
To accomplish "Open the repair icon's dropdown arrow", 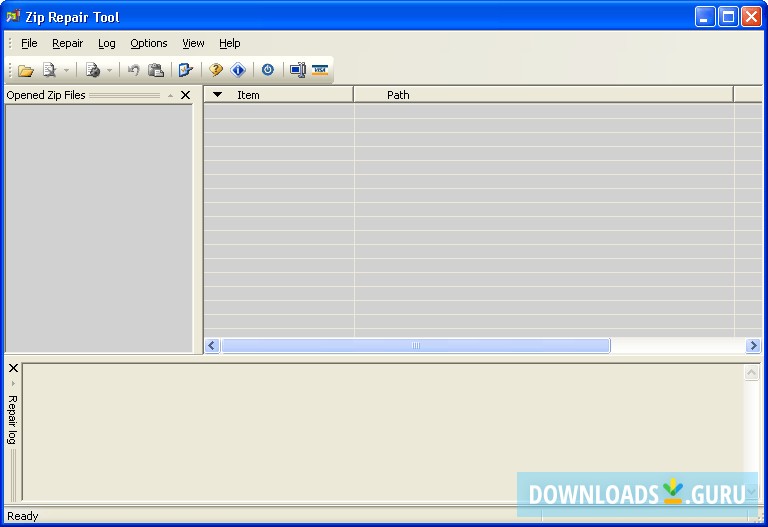I will coord(109,71).
